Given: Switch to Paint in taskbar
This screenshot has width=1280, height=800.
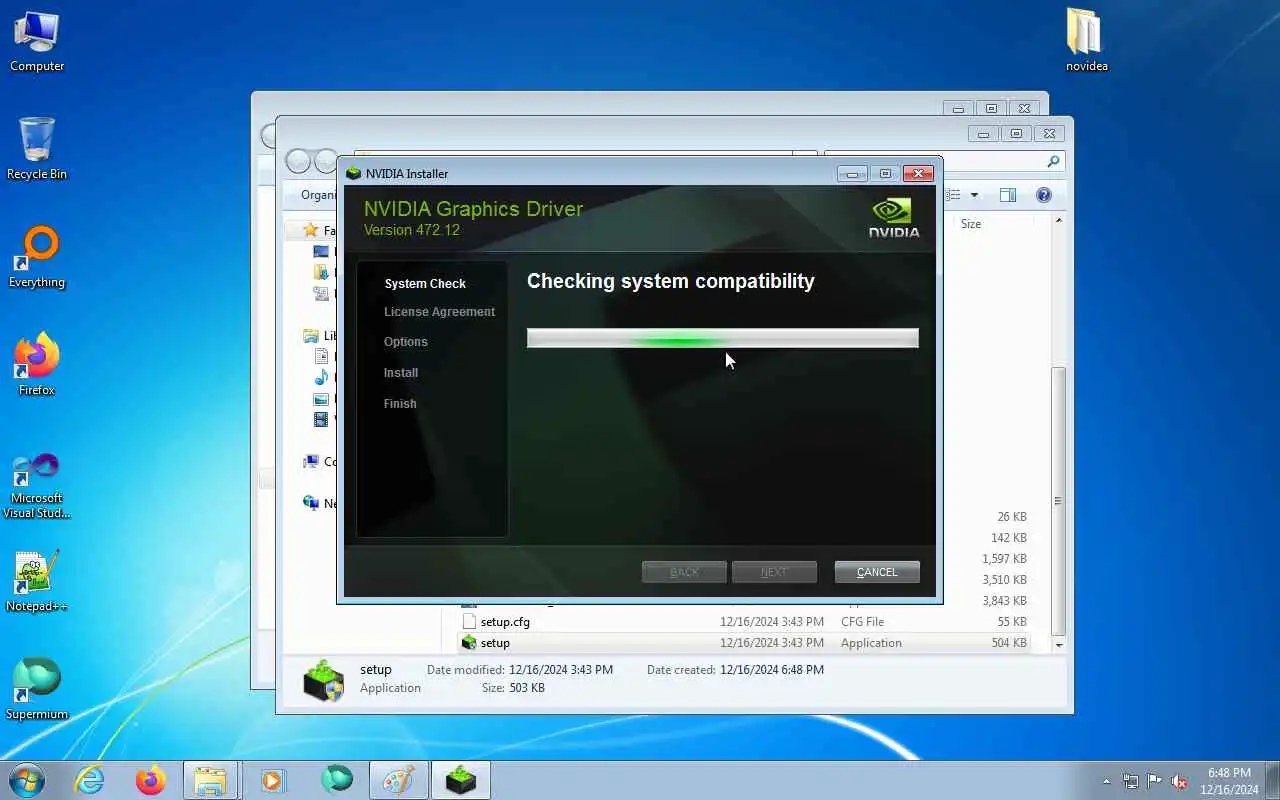Looking at the screenshot, I should pyautogui.click(x=399, y=780).
